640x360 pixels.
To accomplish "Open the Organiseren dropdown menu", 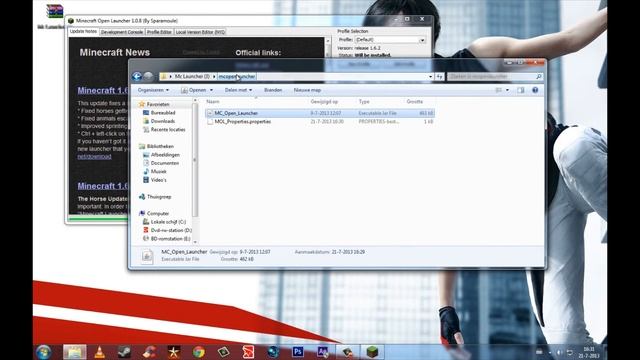I will [x=153, y=90].
